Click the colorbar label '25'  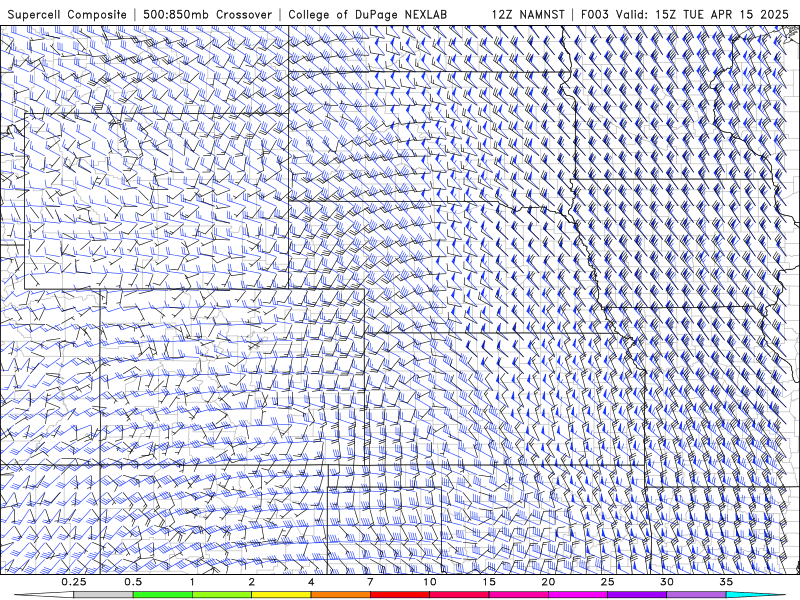(607, 582)
